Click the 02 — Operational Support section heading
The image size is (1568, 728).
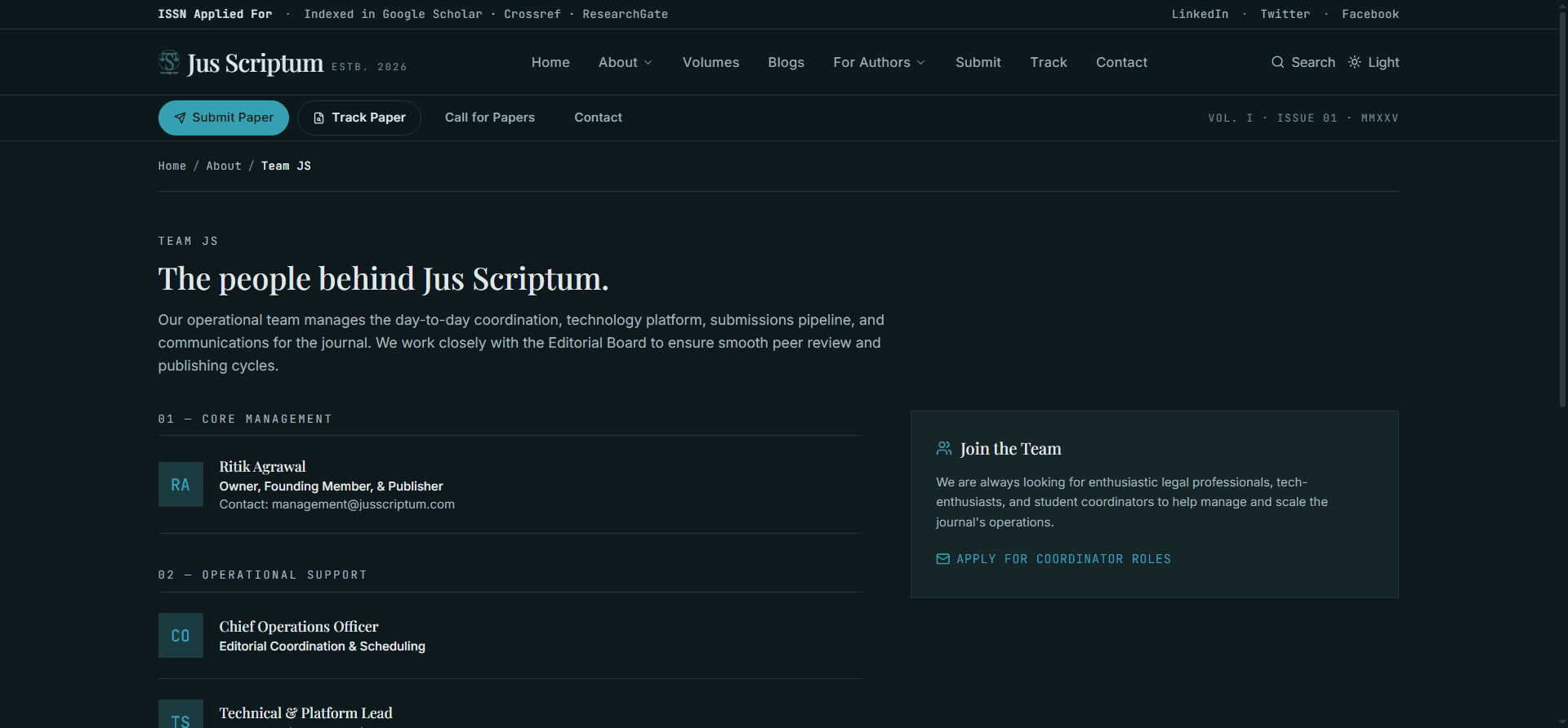(262, 575)
